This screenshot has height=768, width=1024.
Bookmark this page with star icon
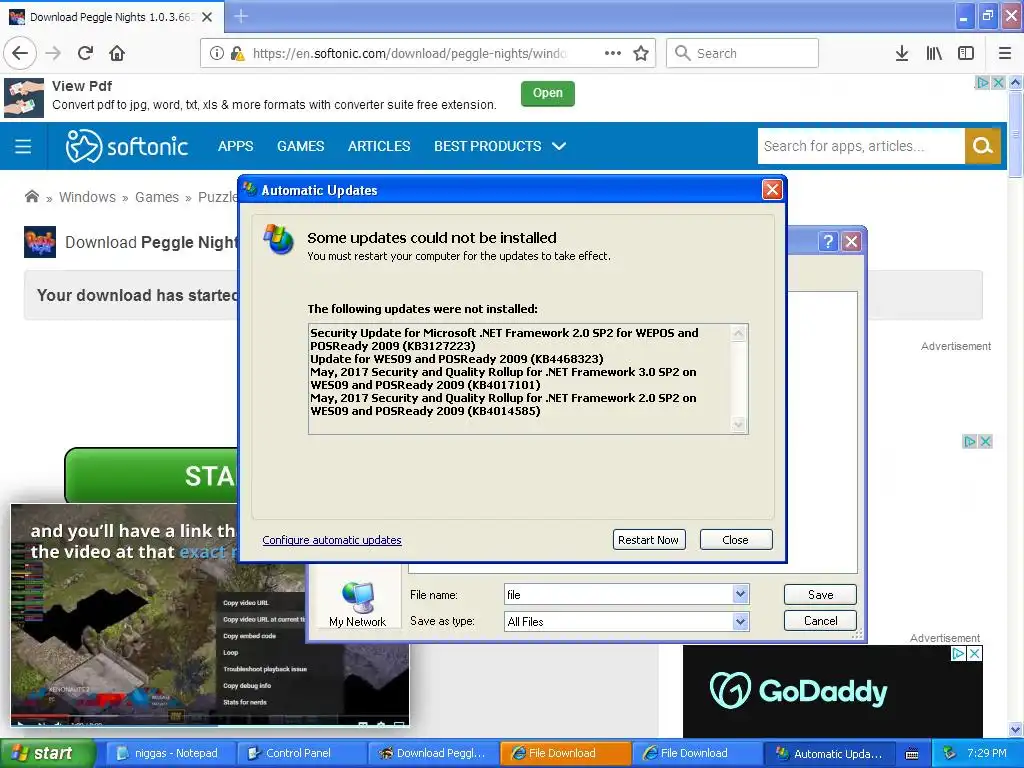point(641,53)
